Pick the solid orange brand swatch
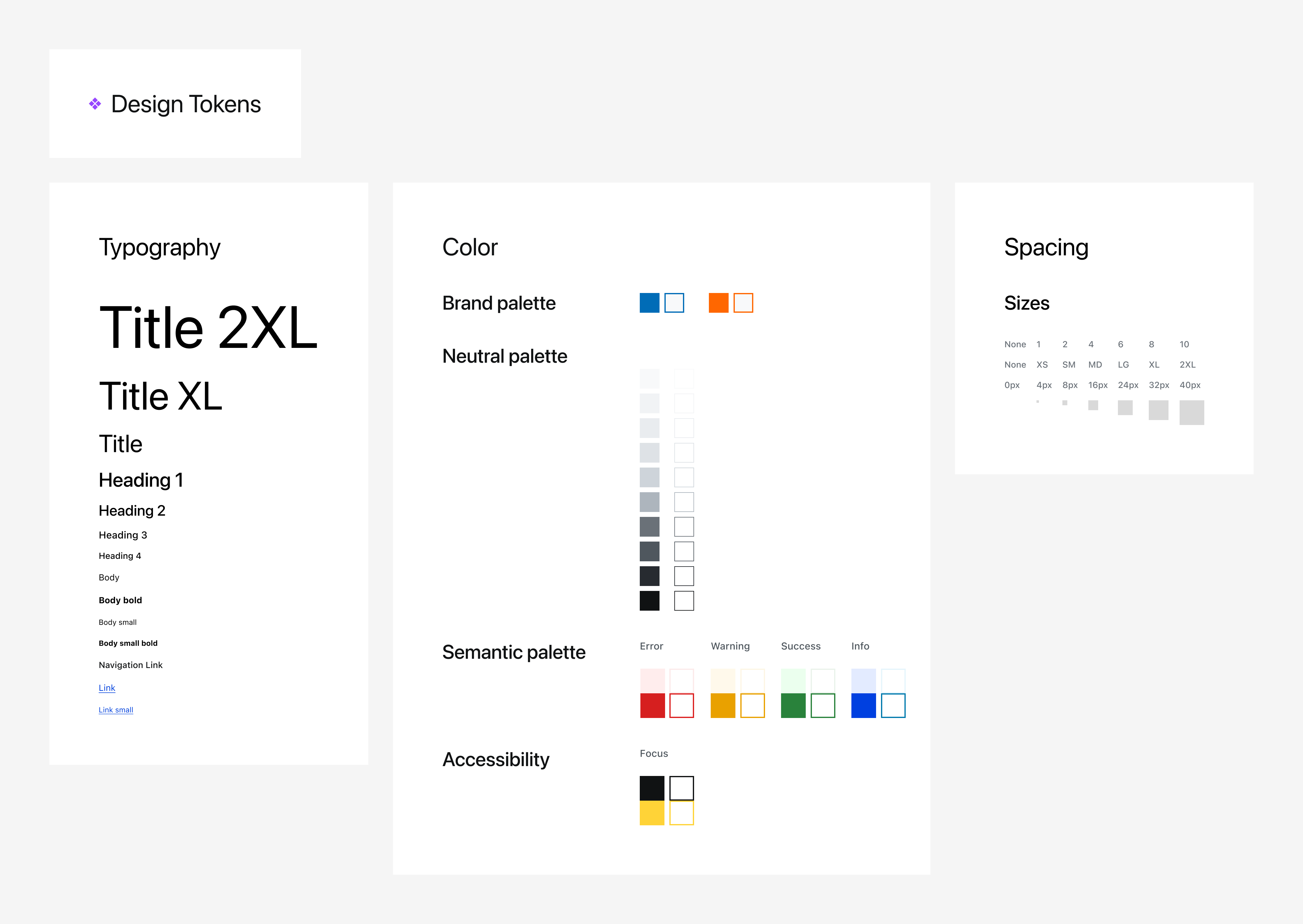This screenshot has width=1303, height=924. click(x=719, y=303)
